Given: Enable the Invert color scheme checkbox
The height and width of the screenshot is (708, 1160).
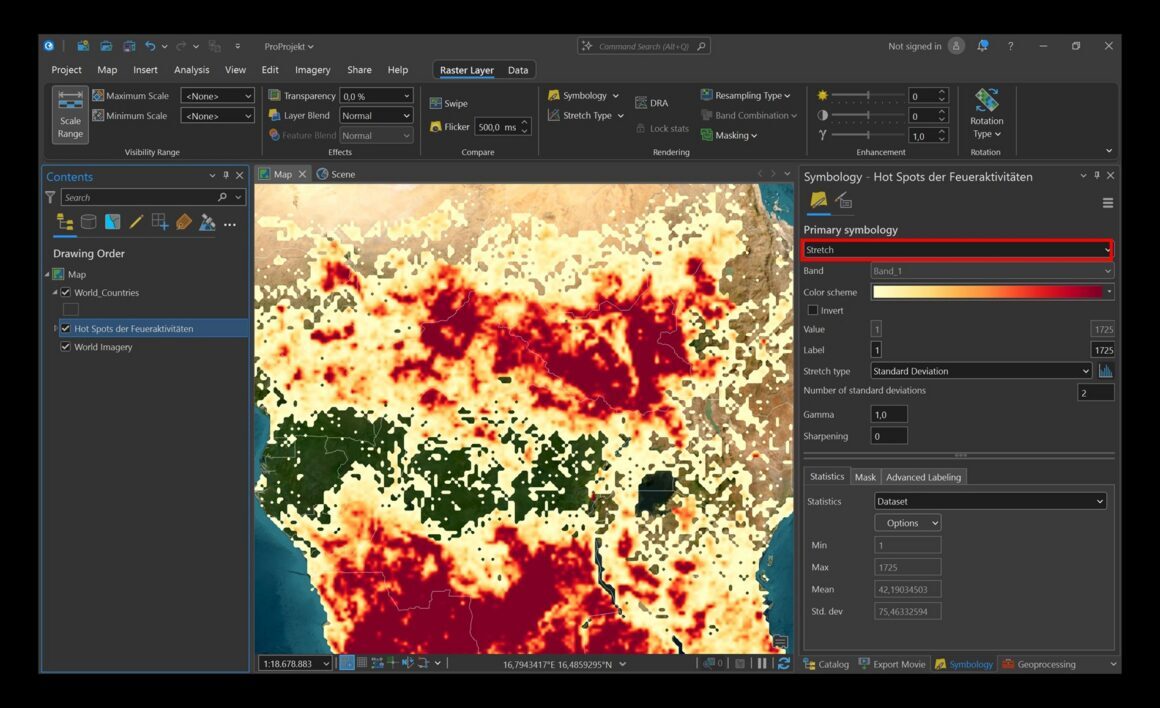Looking at the screenshot, I should click(813, 311).
